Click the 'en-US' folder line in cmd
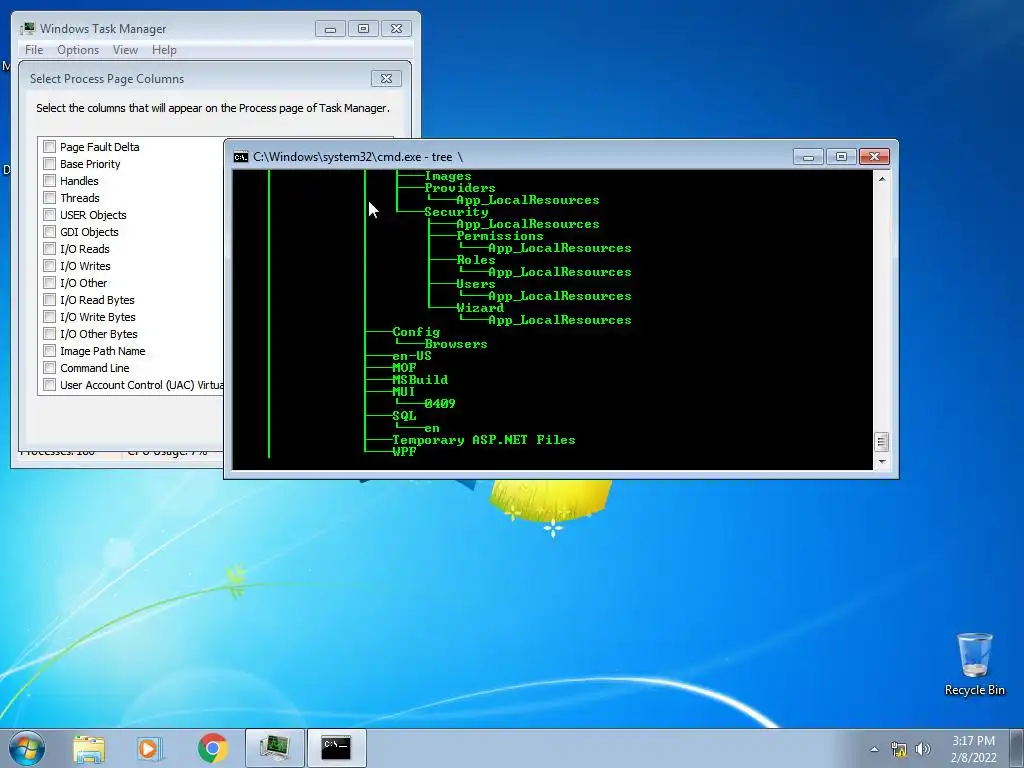Image resolution: width=1024 pixels, height=768 pixels. coord(412,356)
